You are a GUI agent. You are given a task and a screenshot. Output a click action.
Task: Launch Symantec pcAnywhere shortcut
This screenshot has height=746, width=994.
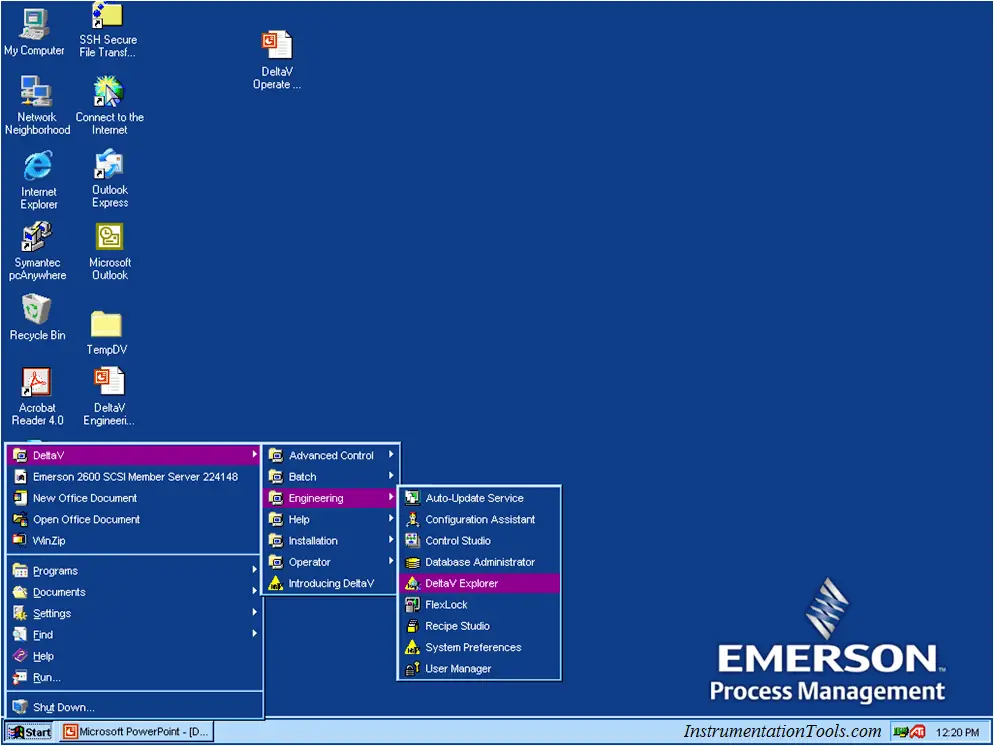(37, 251)
